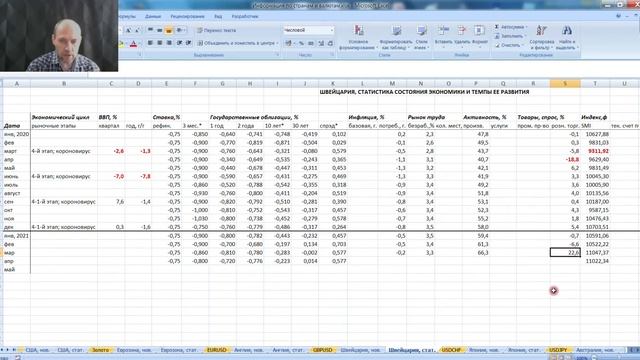
Task: Click the red Font Color A icon
Action: [x=133, y=43]
